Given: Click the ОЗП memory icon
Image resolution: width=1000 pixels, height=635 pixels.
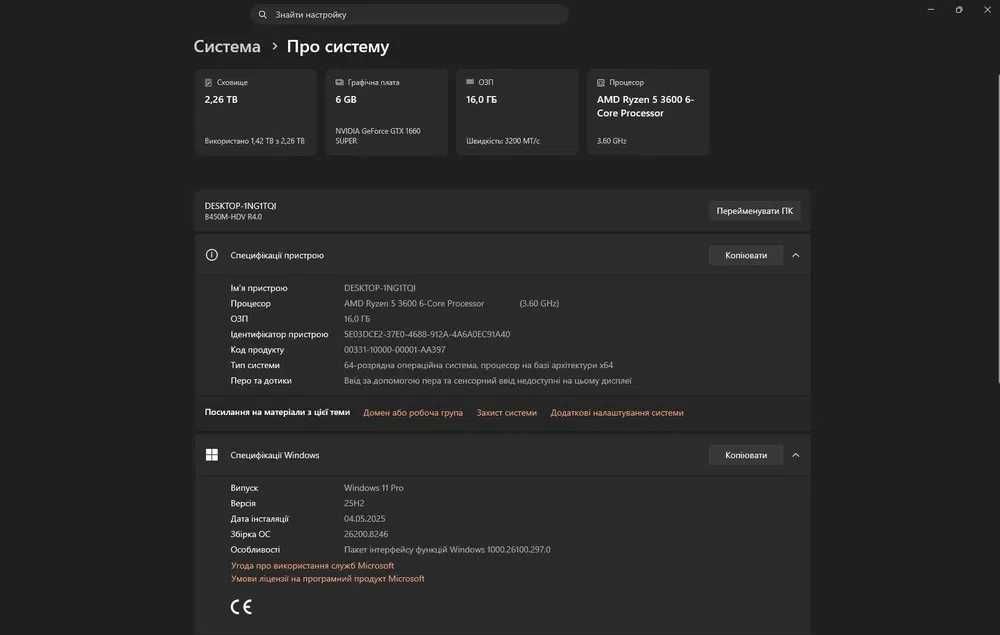Looking at the screenshot, I should 470,82.
